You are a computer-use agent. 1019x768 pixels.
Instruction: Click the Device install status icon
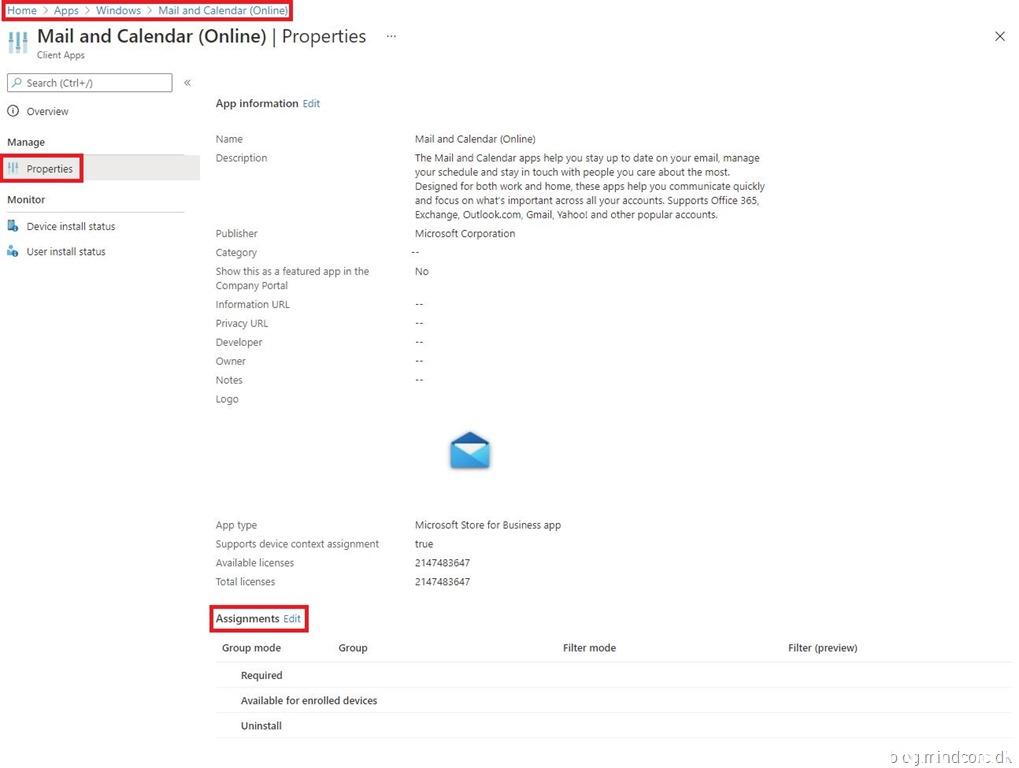[13, 226]
